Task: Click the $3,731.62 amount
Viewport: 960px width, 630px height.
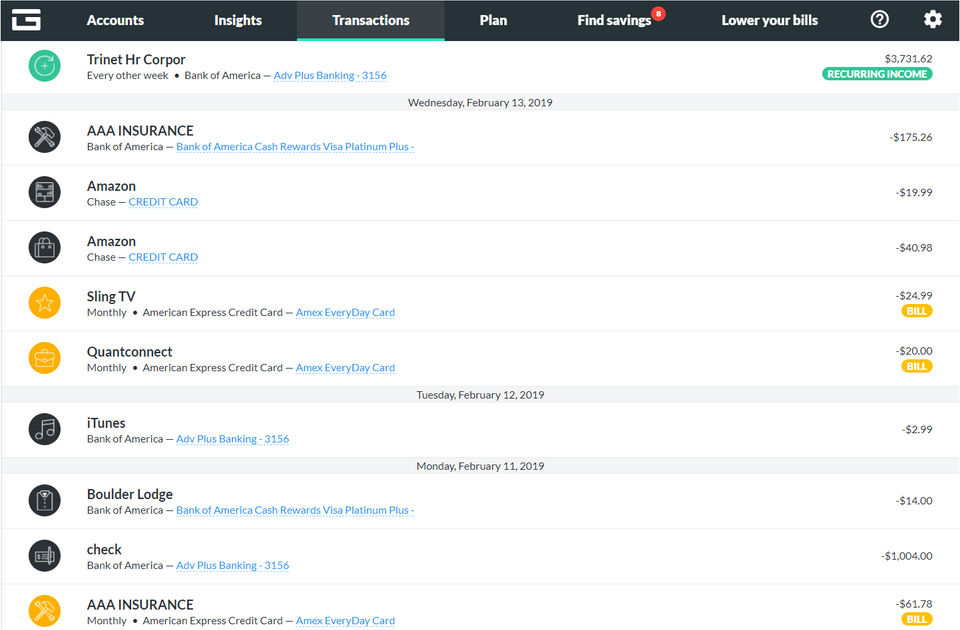Action: pos(908,59)
